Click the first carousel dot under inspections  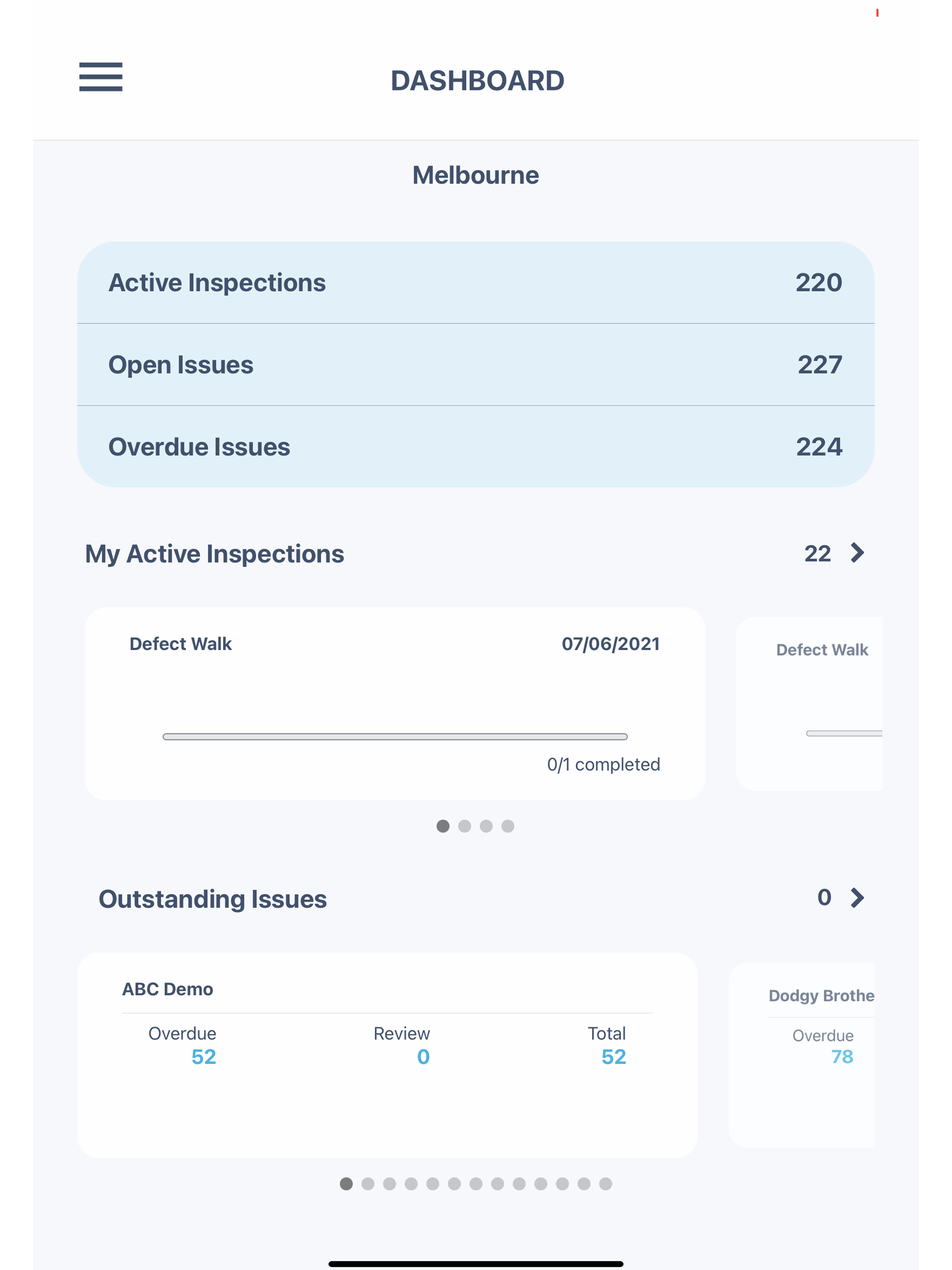(x=443, y=826)
